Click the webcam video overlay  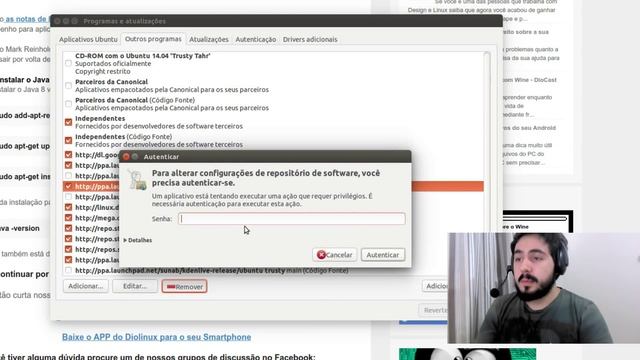tap(544, 288)
